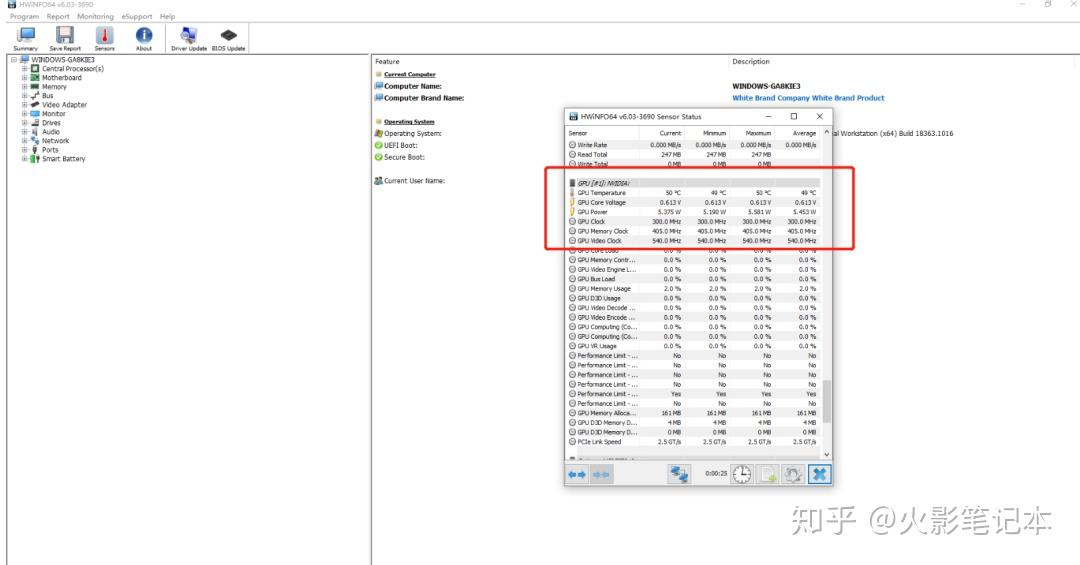
Task: Select Ports in the device tree
Action: pyautogui.click(x=50, y=150)
